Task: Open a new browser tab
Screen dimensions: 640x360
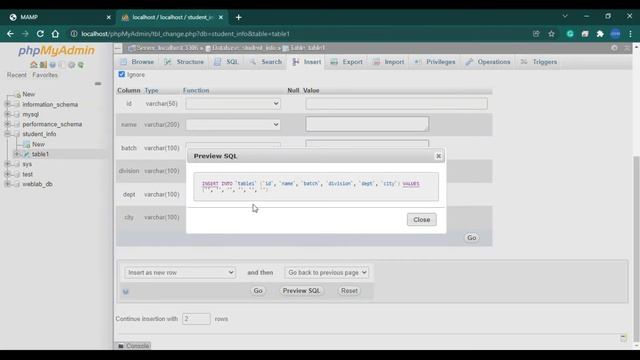Action: point(238,17)
